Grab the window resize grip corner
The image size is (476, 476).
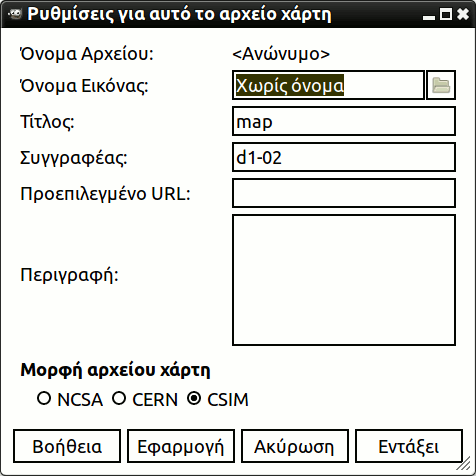pos(464,464)
